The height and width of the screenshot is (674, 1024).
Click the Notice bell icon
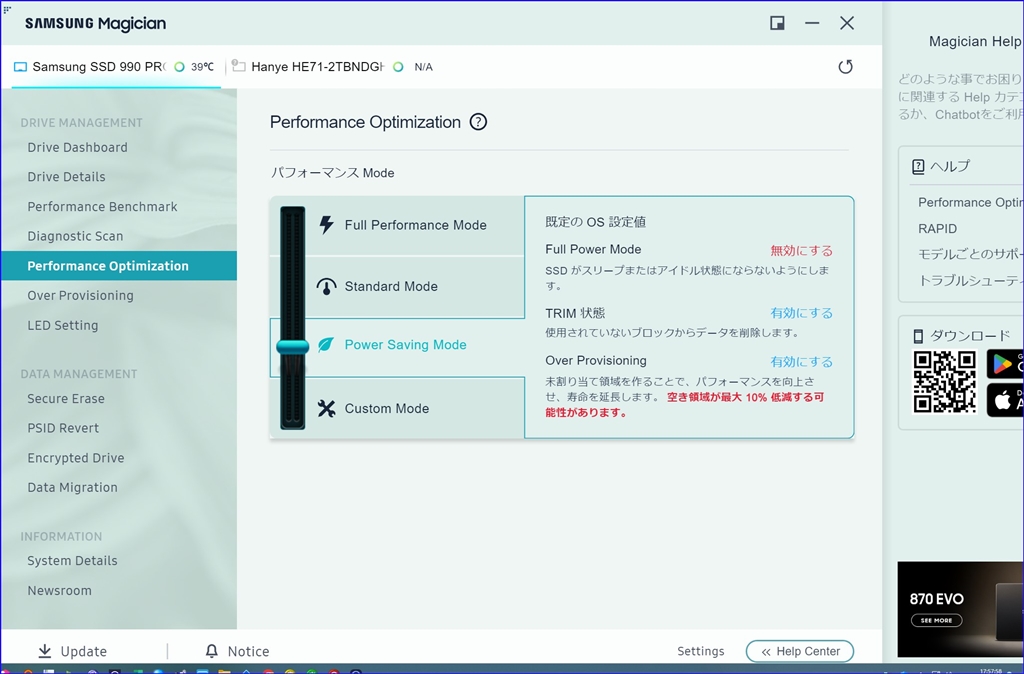[x=212, y=651]
